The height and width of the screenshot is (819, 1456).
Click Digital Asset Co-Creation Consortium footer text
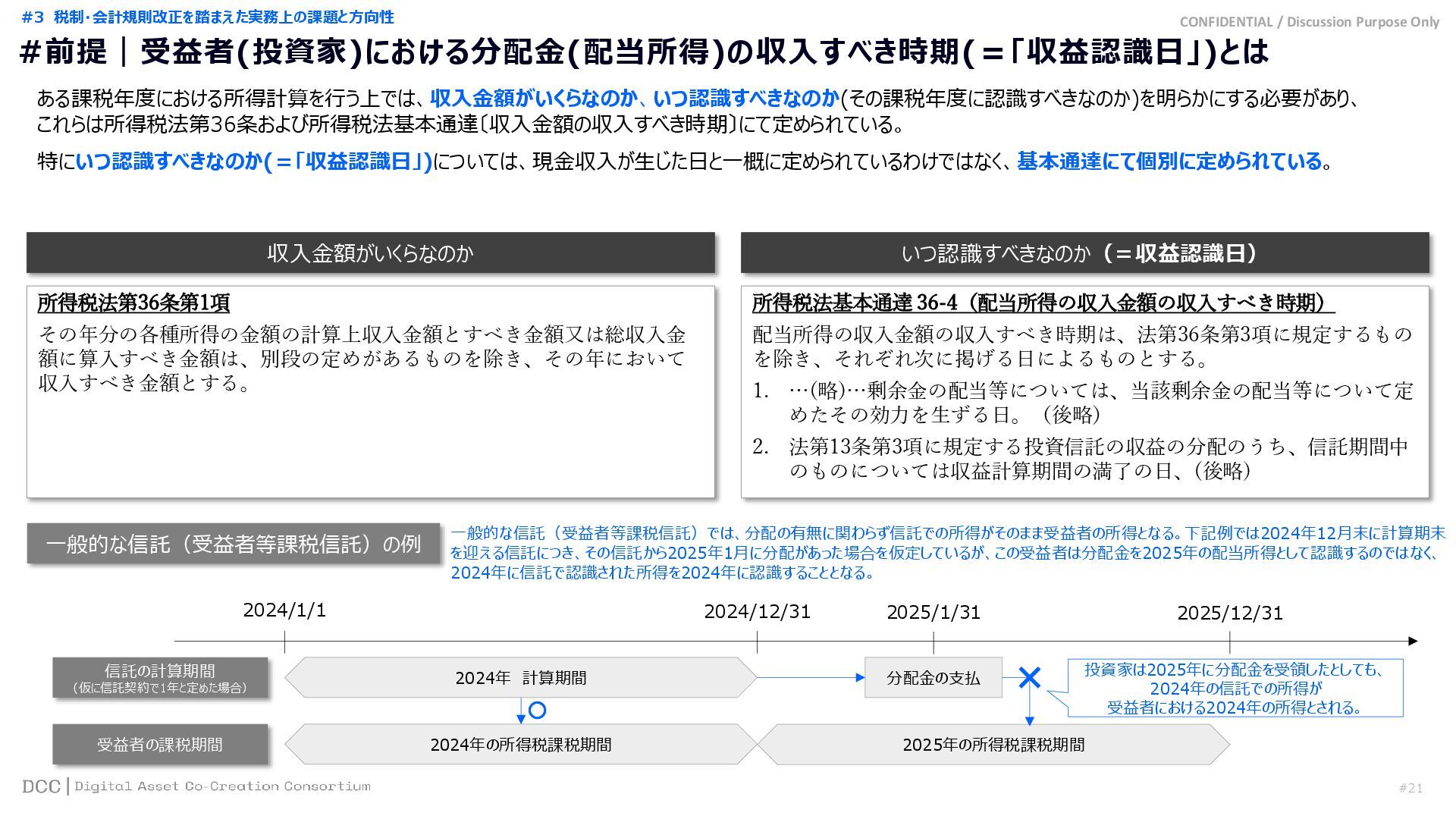coord(222,786)
